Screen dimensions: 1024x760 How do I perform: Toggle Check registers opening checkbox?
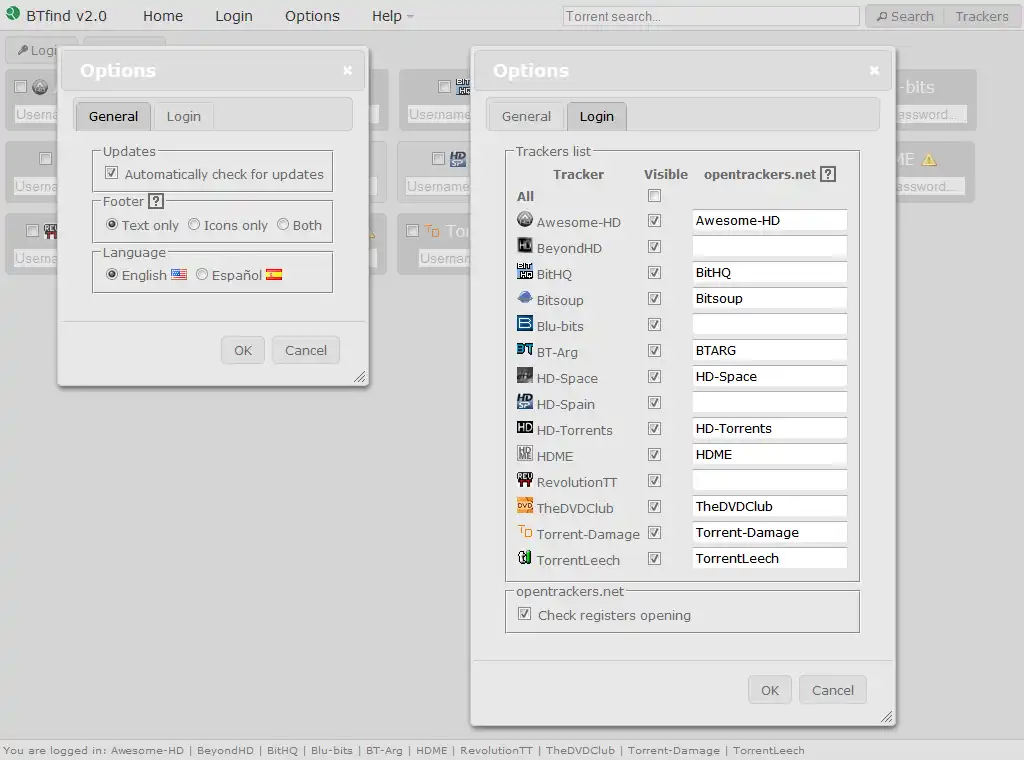(524, 614)
